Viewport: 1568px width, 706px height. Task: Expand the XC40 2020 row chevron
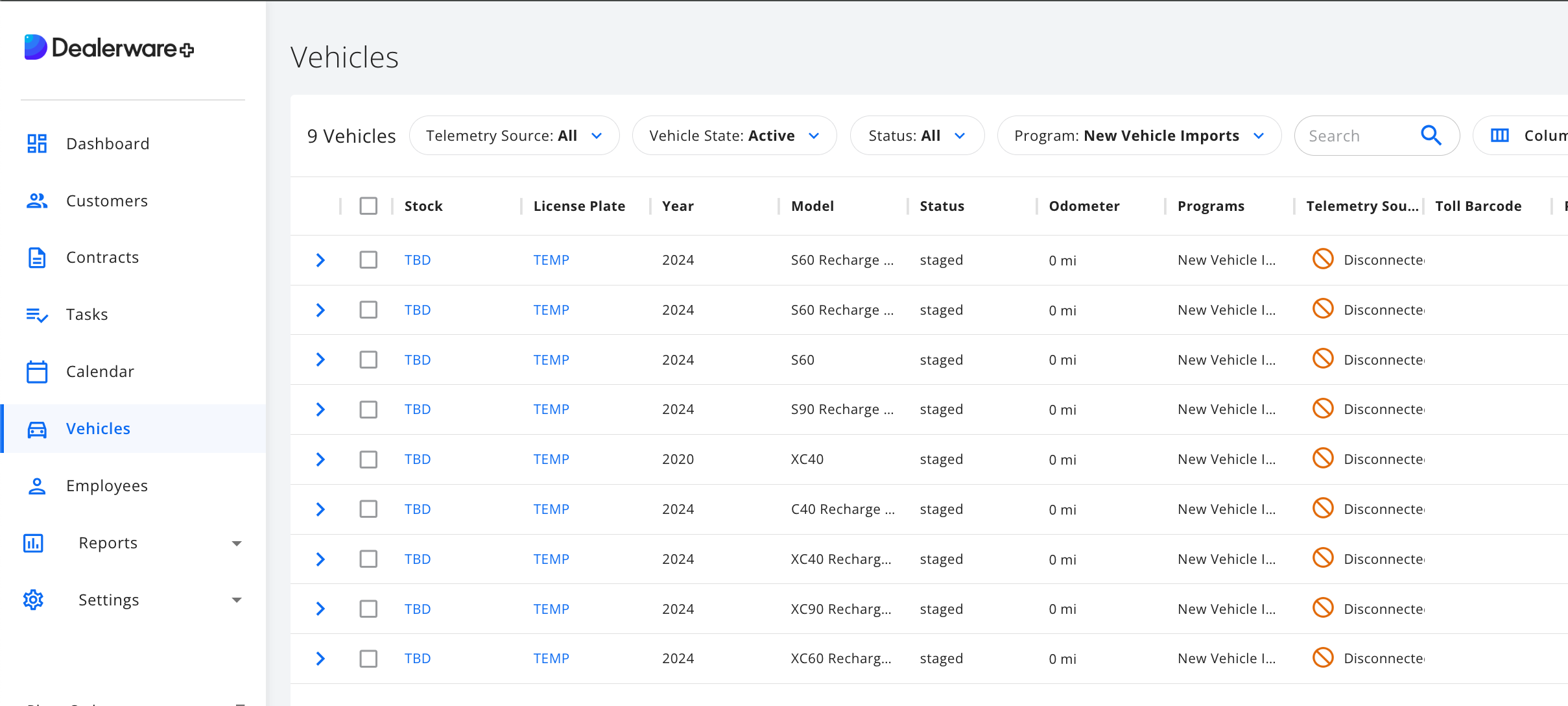click(320, 459)
